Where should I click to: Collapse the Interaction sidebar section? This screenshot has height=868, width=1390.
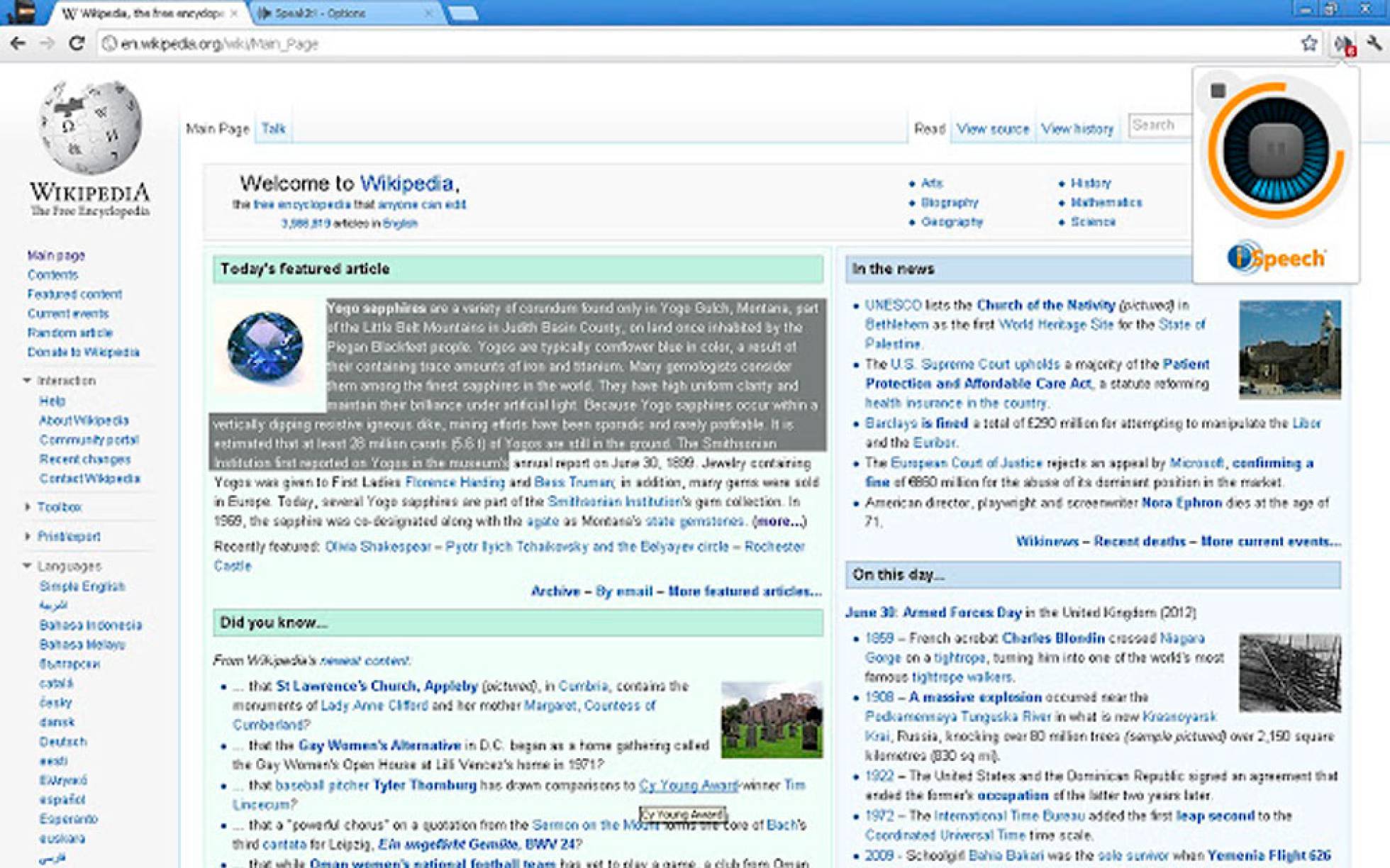click(27, 381)
